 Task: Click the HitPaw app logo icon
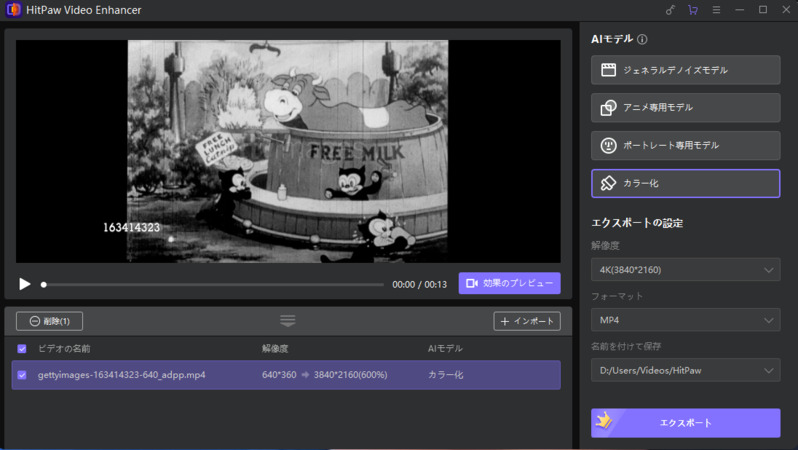click(x=13, y=10)
